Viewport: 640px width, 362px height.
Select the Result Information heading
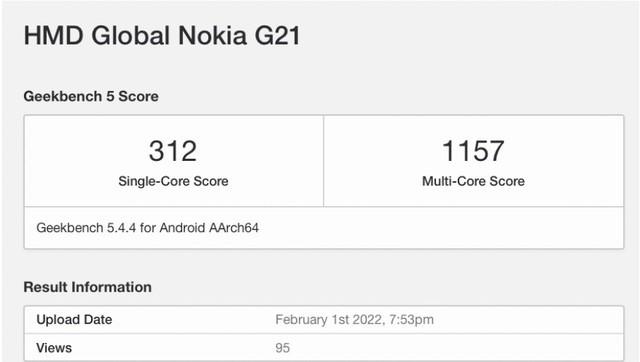[x=88, y=287]
